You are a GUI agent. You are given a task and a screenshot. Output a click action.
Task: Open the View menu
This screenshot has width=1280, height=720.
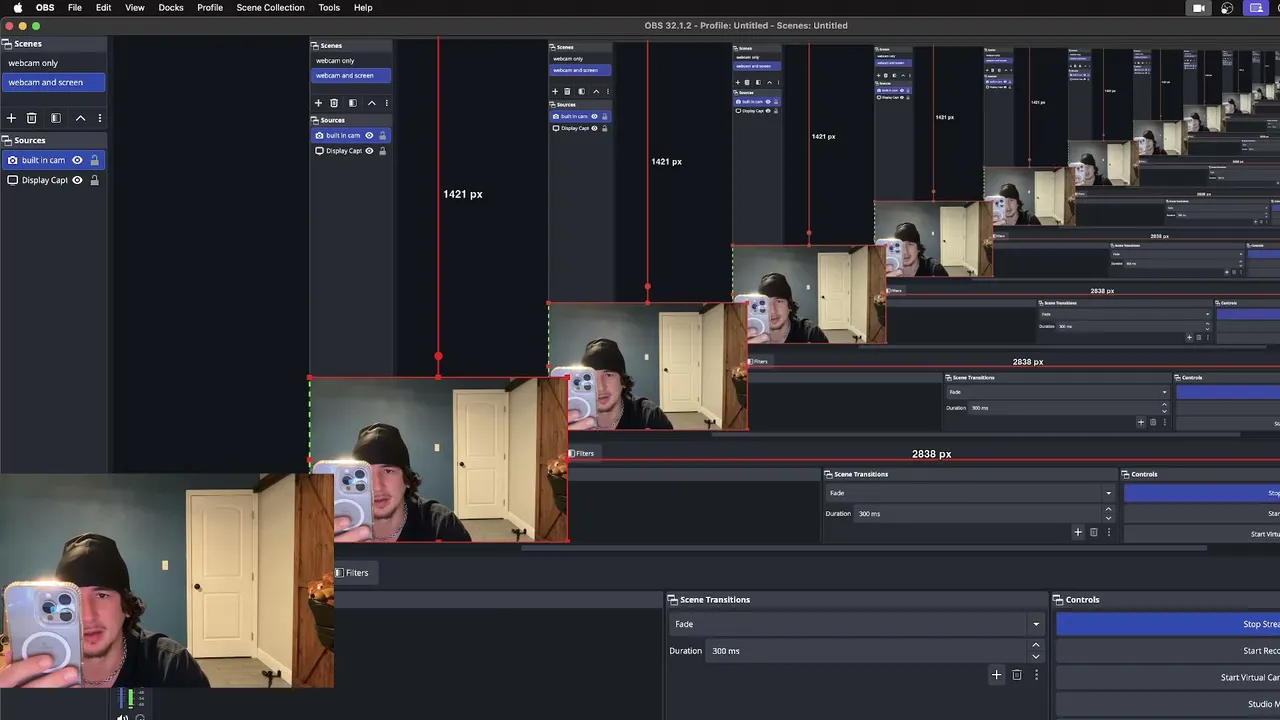pyautogui.click(x=135, y=8)
